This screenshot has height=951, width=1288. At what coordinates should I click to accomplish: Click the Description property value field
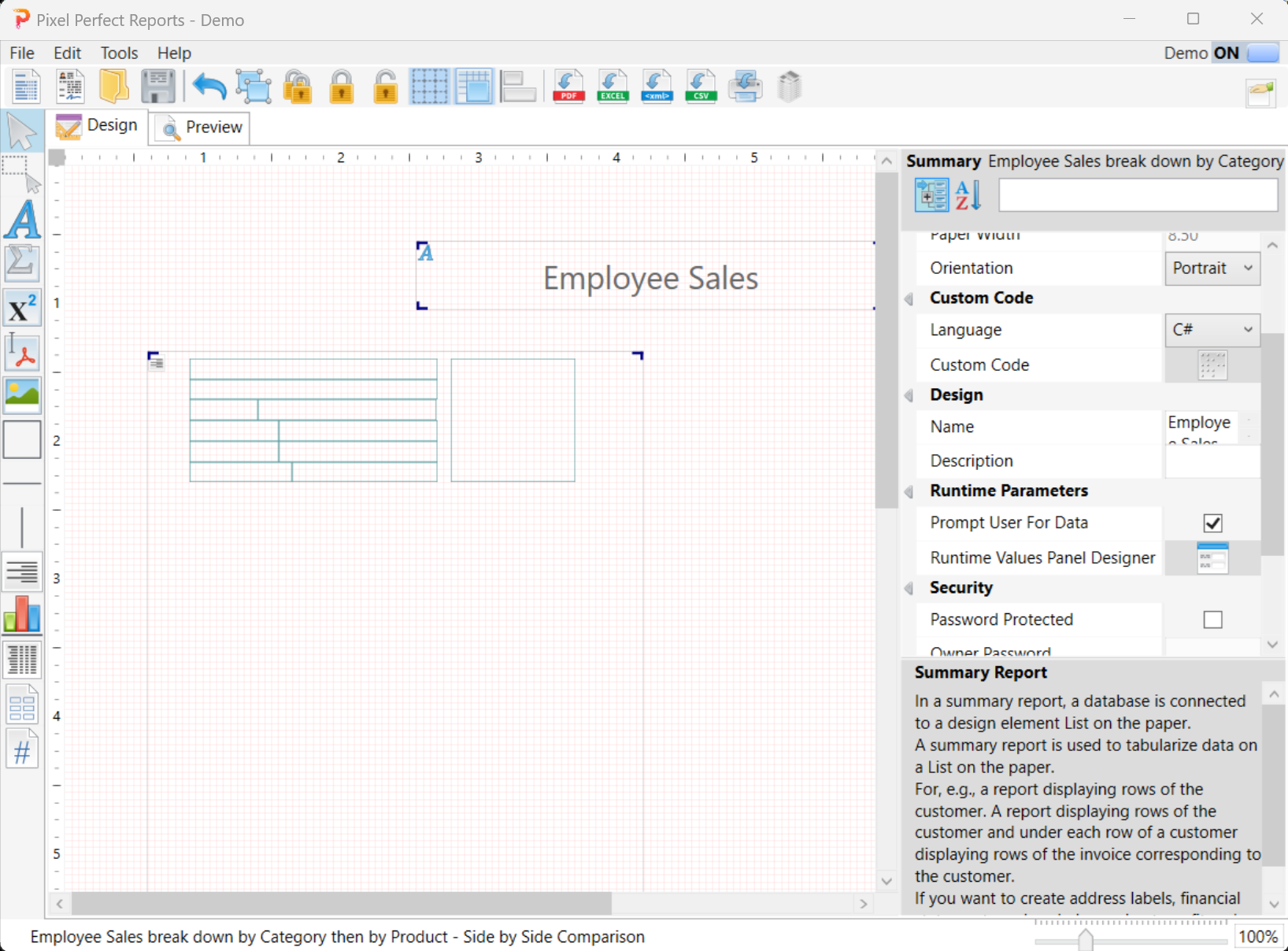1212,461
